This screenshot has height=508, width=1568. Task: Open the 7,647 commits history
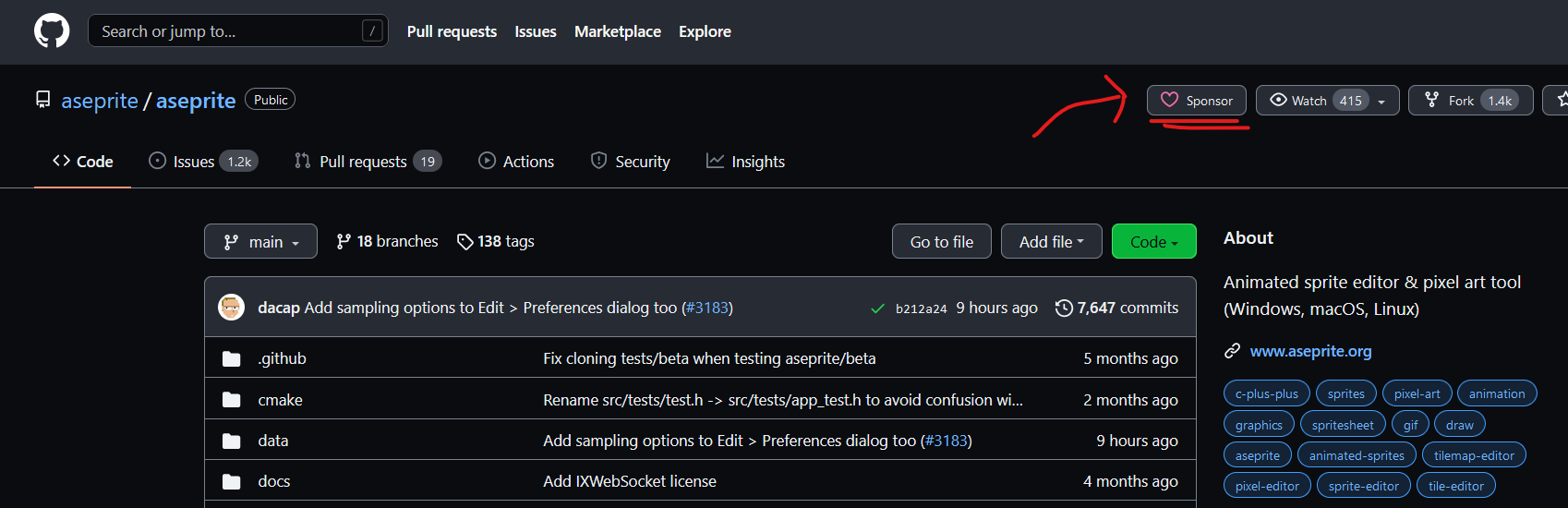(1116, 308)
